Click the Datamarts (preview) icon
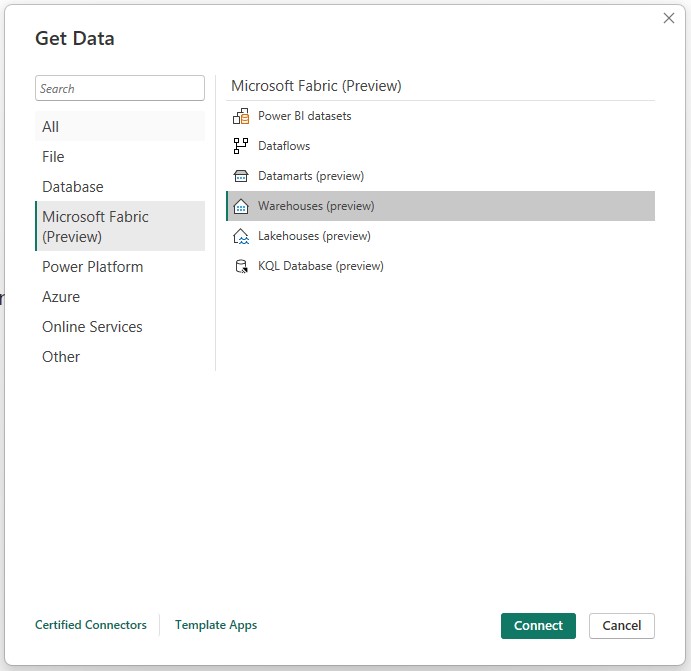691x671 pixels. coord(241,176)
